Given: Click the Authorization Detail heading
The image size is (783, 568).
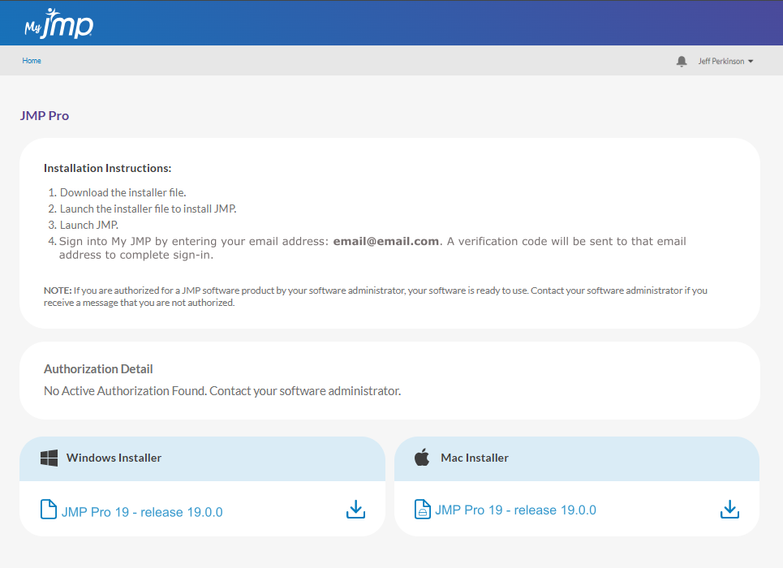Looking at the screenshot, I should 98,369.
